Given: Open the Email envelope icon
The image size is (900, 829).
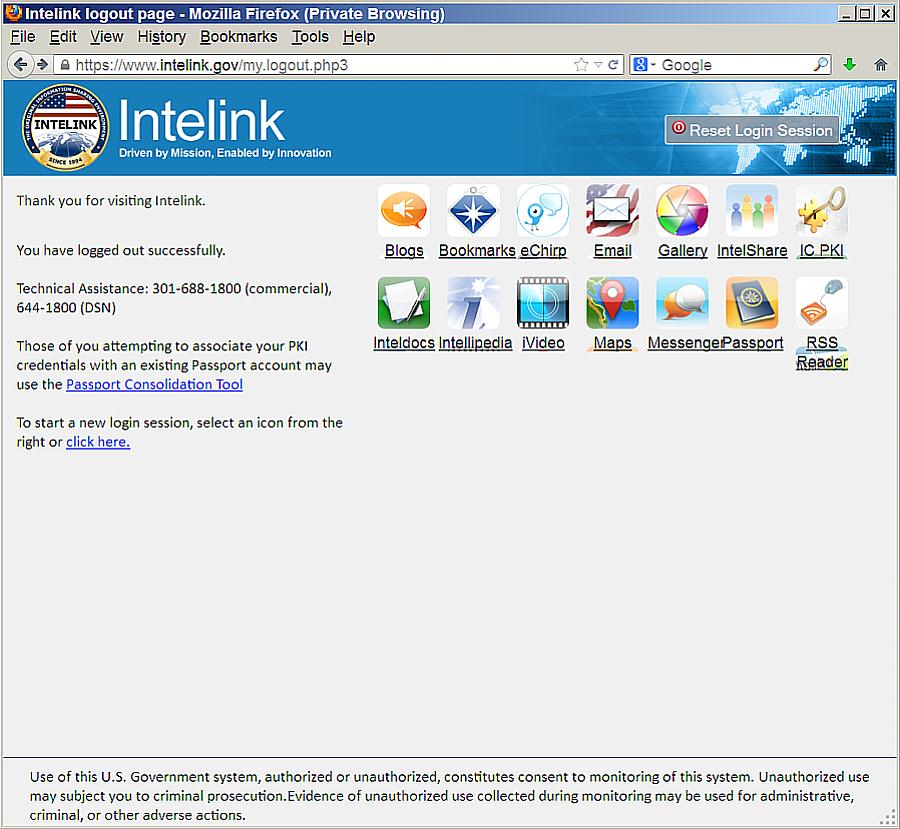Looking at the screenshot, I should pos(612,211).
